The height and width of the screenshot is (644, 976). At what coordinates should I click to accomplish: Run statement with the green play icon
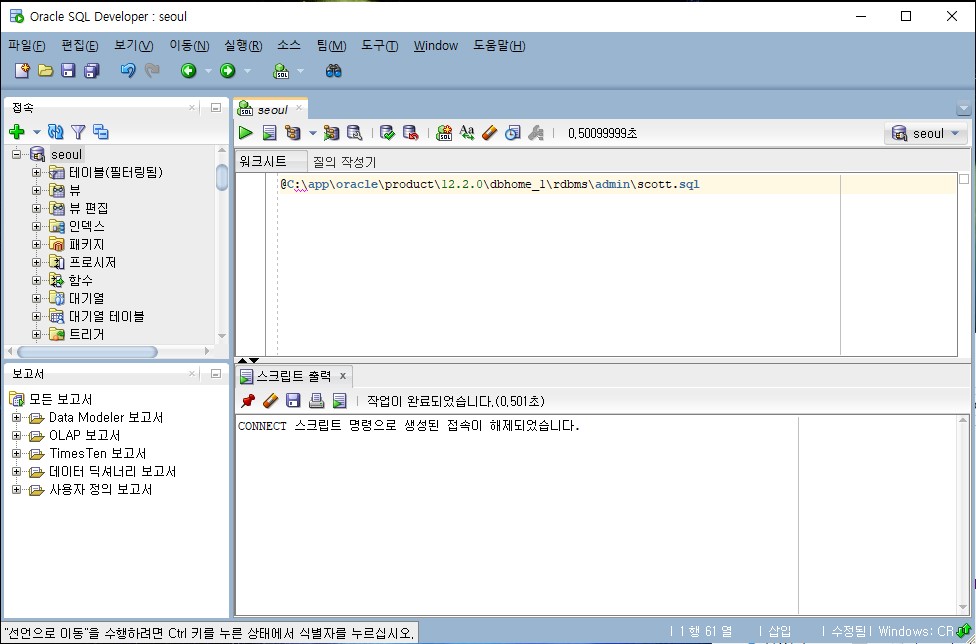click(246, 133)
